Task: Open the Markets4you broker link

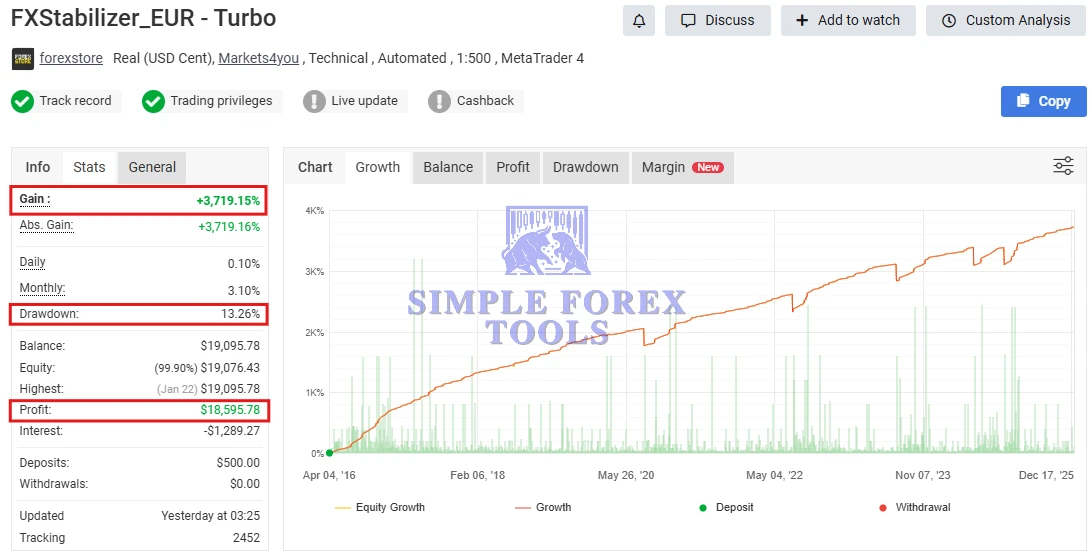Action: (259, 58)
